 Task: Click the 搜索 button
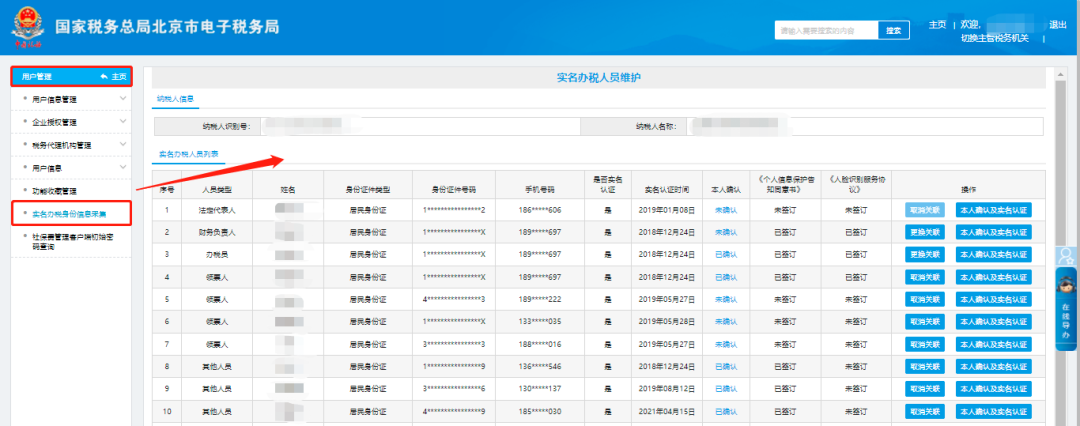(x=893, y=30)
